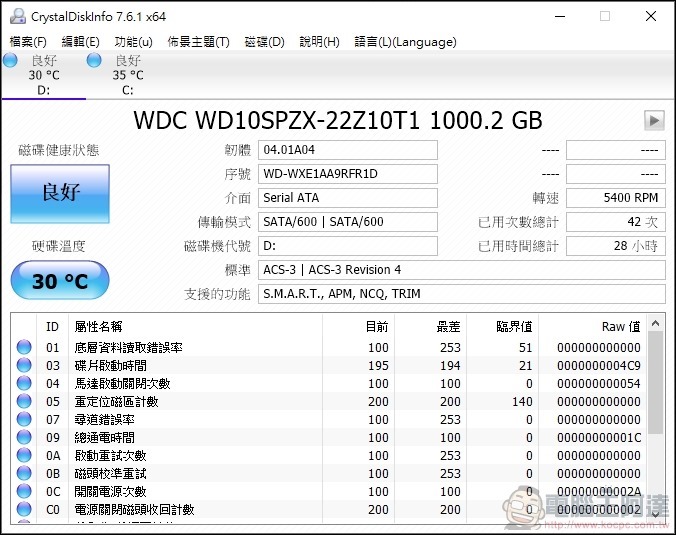Open the 佈景主題(T) menu
676x535 pixels.
pyautogui.click(x=198, y=42)
